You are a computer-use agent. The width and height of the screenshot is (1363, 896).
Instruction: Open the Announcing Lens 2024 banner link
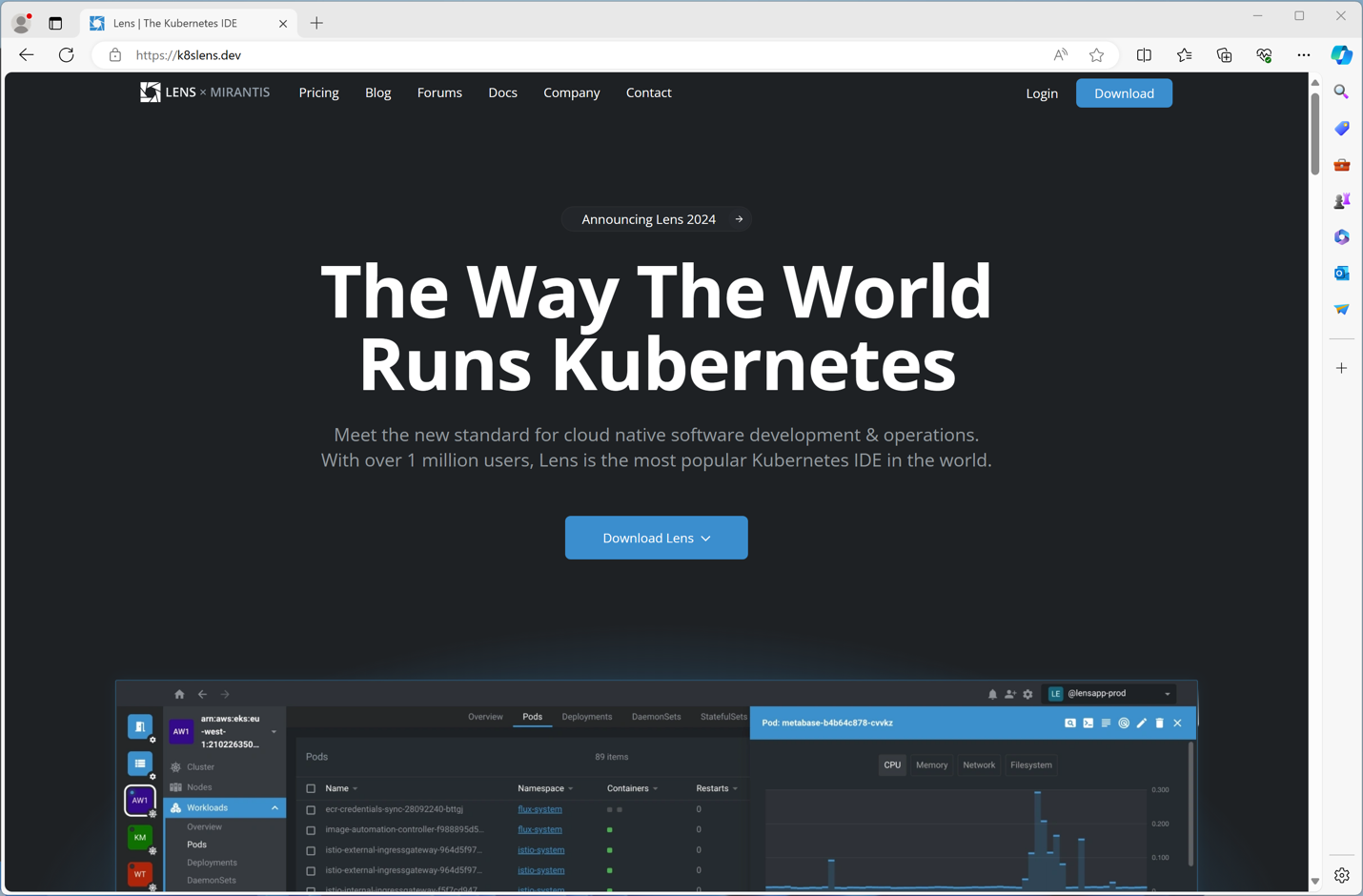[x=657, y=219]
